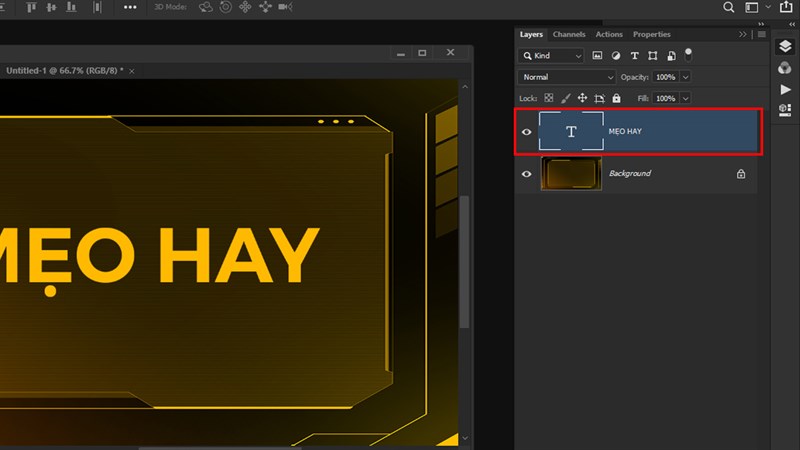Open the three-dots more options in options bar
This screenshot has height=450, width=800.
[130, 7]
